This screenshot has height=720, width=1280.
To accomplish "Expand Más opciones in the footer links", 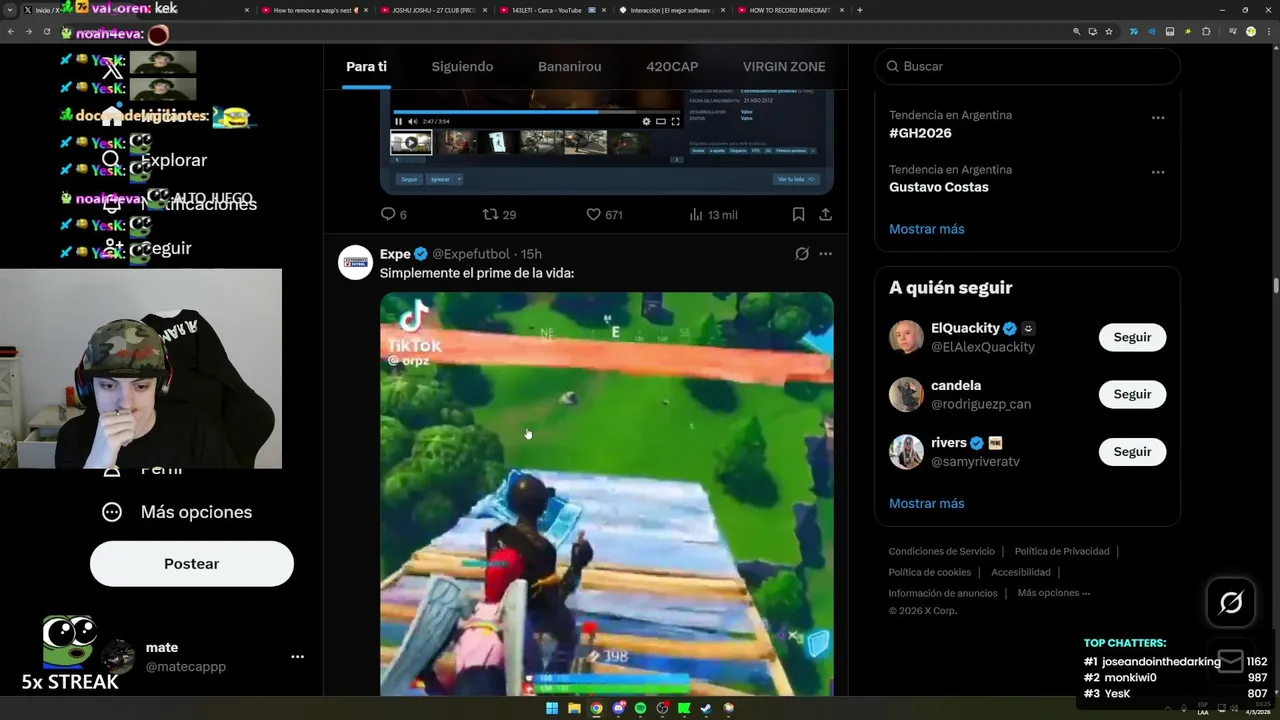I will pyautogui.click(x=1054, y=593).
